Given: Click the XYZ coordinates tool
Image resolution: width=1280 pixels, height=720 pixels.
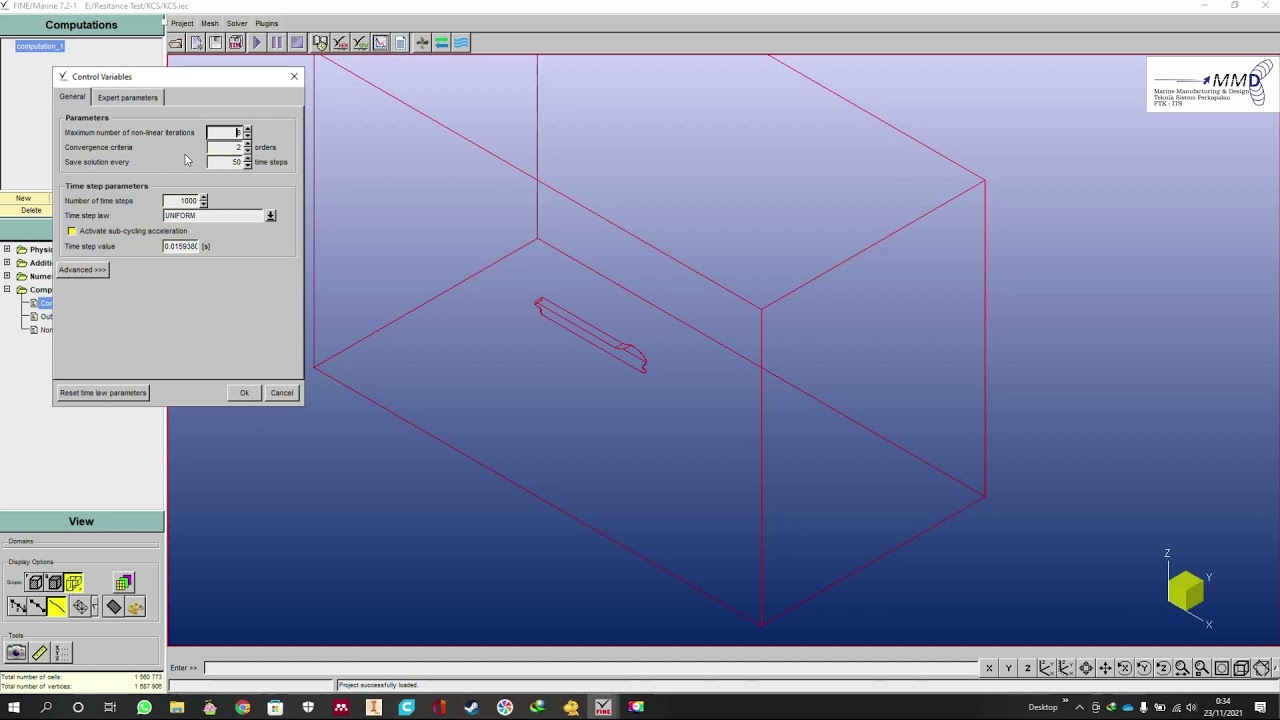Looking at the screenshot, I should 62,653.
